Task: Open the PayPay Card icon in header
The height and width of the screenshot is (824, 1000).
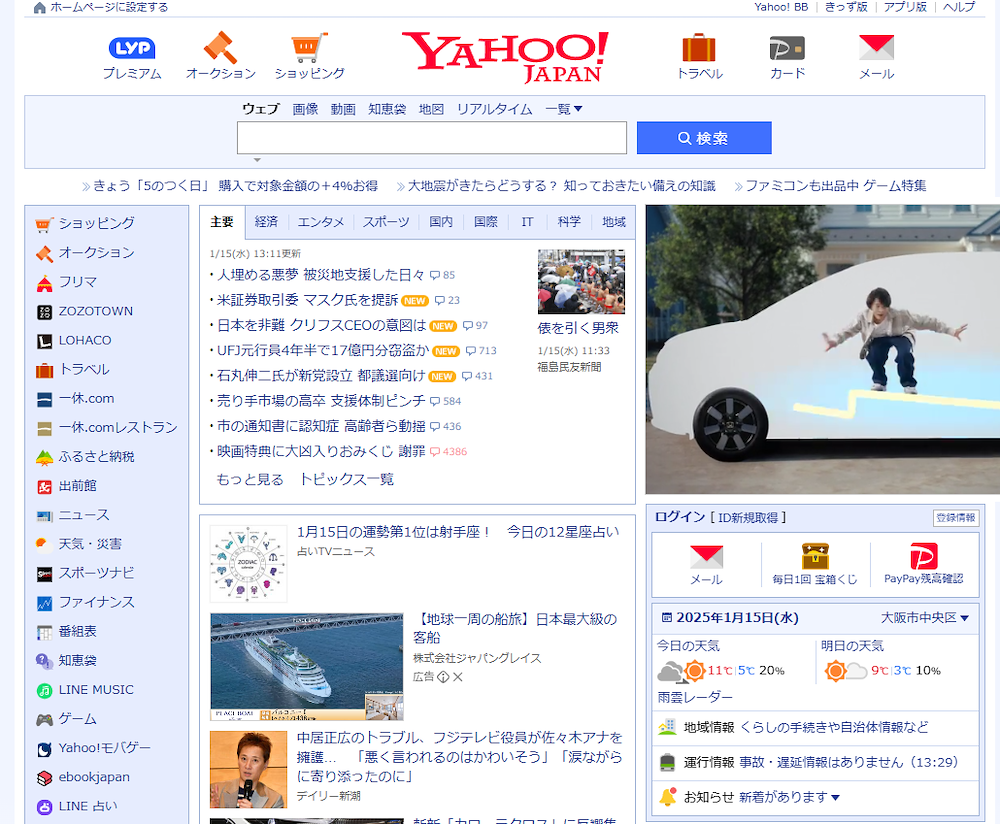Action: point(787,48)
